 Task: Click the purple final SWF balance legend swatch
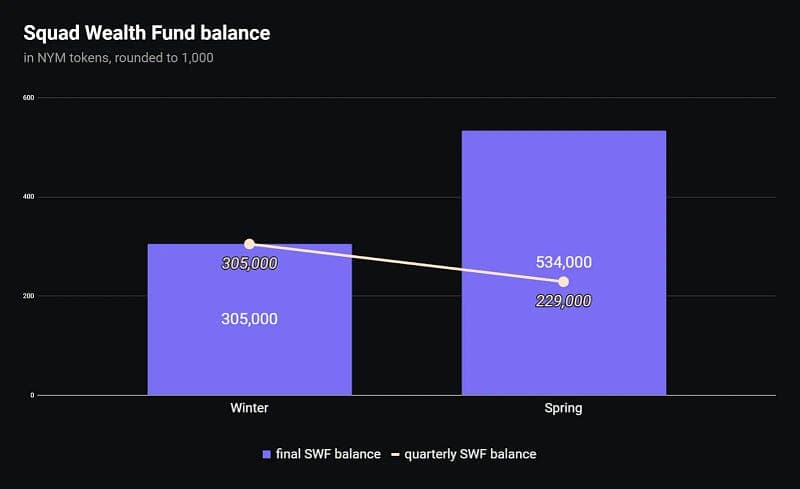[266, 454]
